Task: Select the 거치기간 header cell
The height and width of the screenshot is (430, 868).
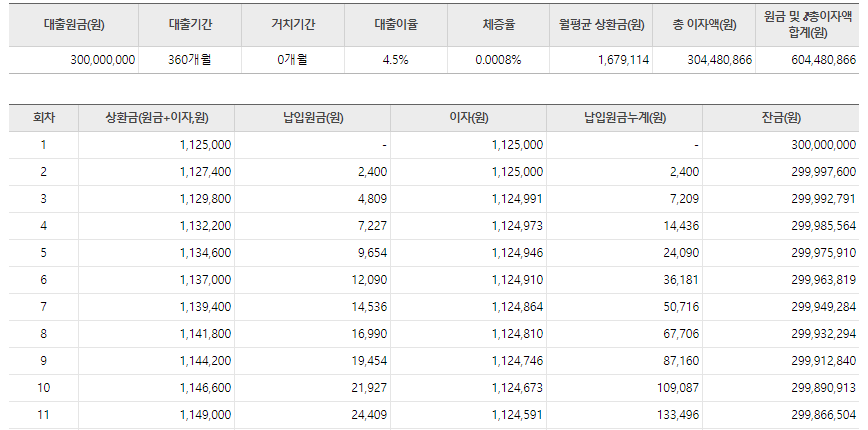Action: [293, 25]
